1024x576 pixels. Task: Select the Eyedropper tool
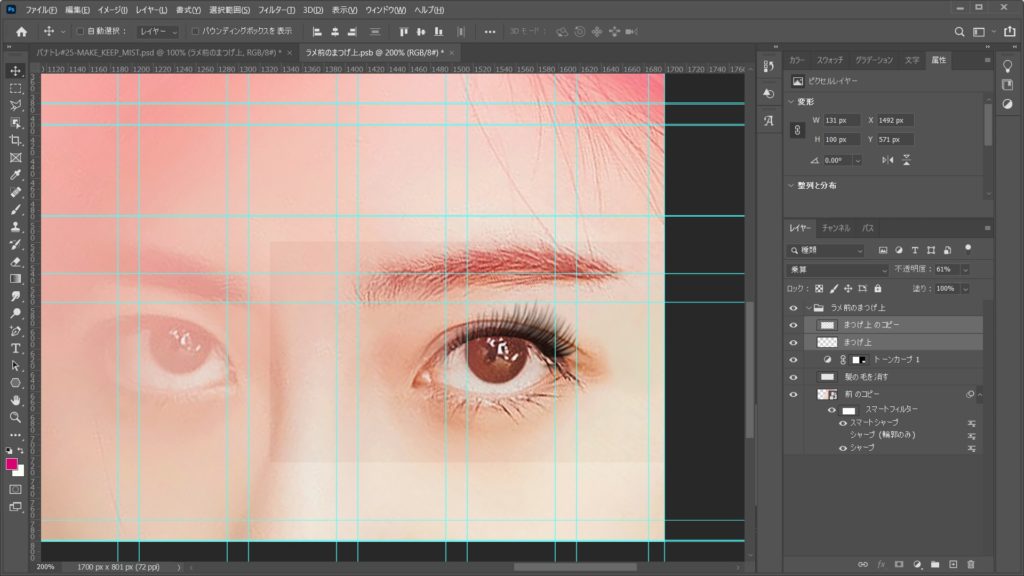click(16, 174)
